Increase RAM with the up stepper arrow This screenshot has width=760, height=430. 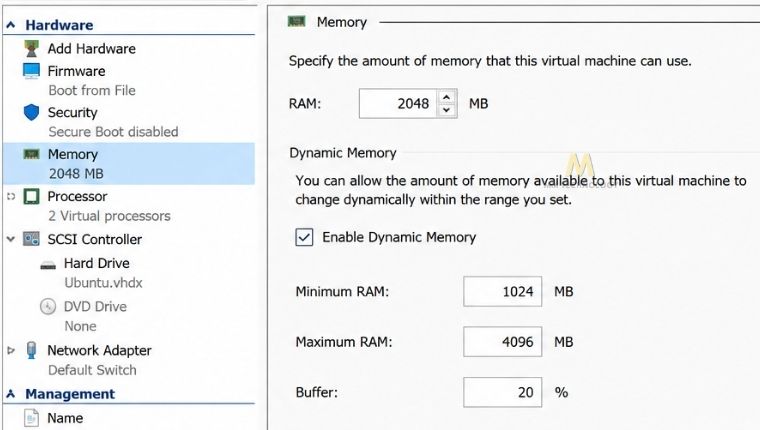click(x=446, y=97)
